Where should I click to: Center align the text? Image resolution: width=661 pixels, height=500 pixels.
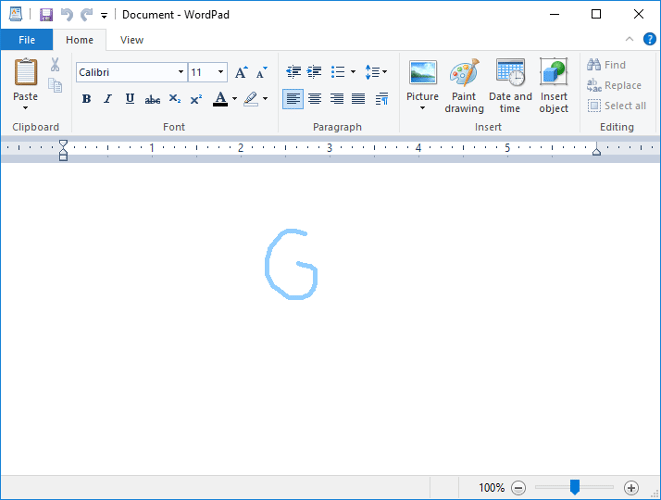pyautogui.click(x=314, y=99)
